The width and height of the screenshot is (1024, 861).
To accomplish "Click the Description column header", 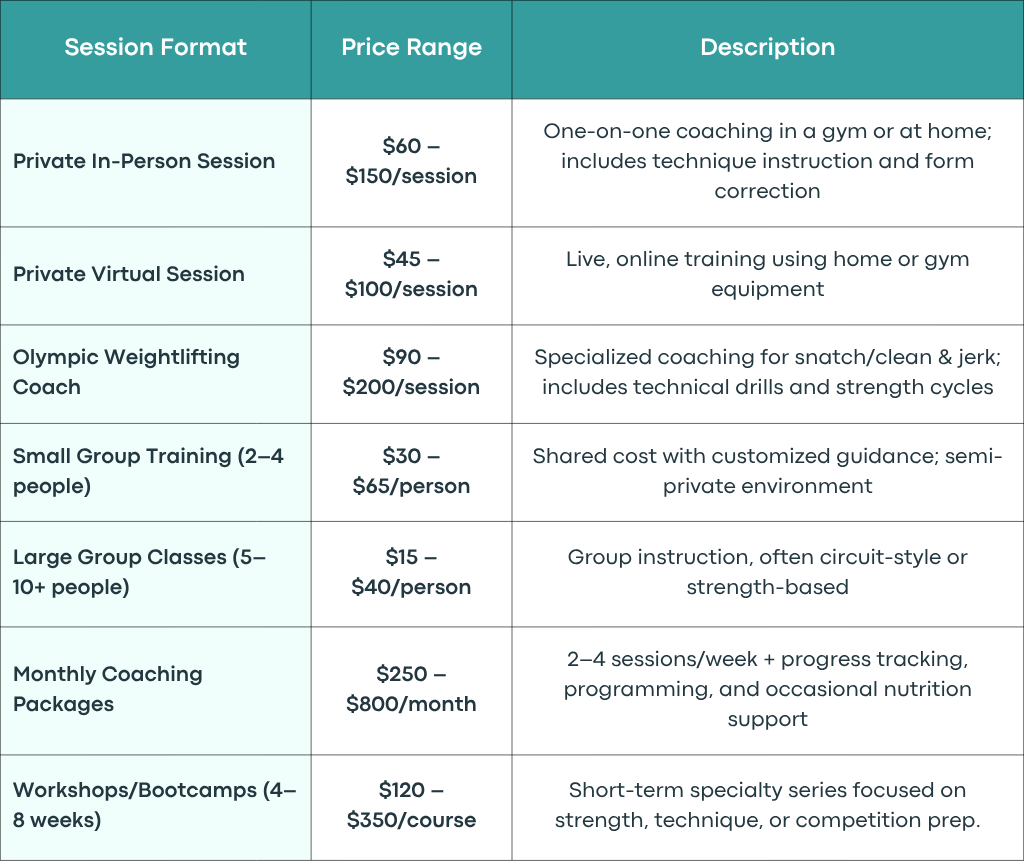I will (x=767, y=47).
